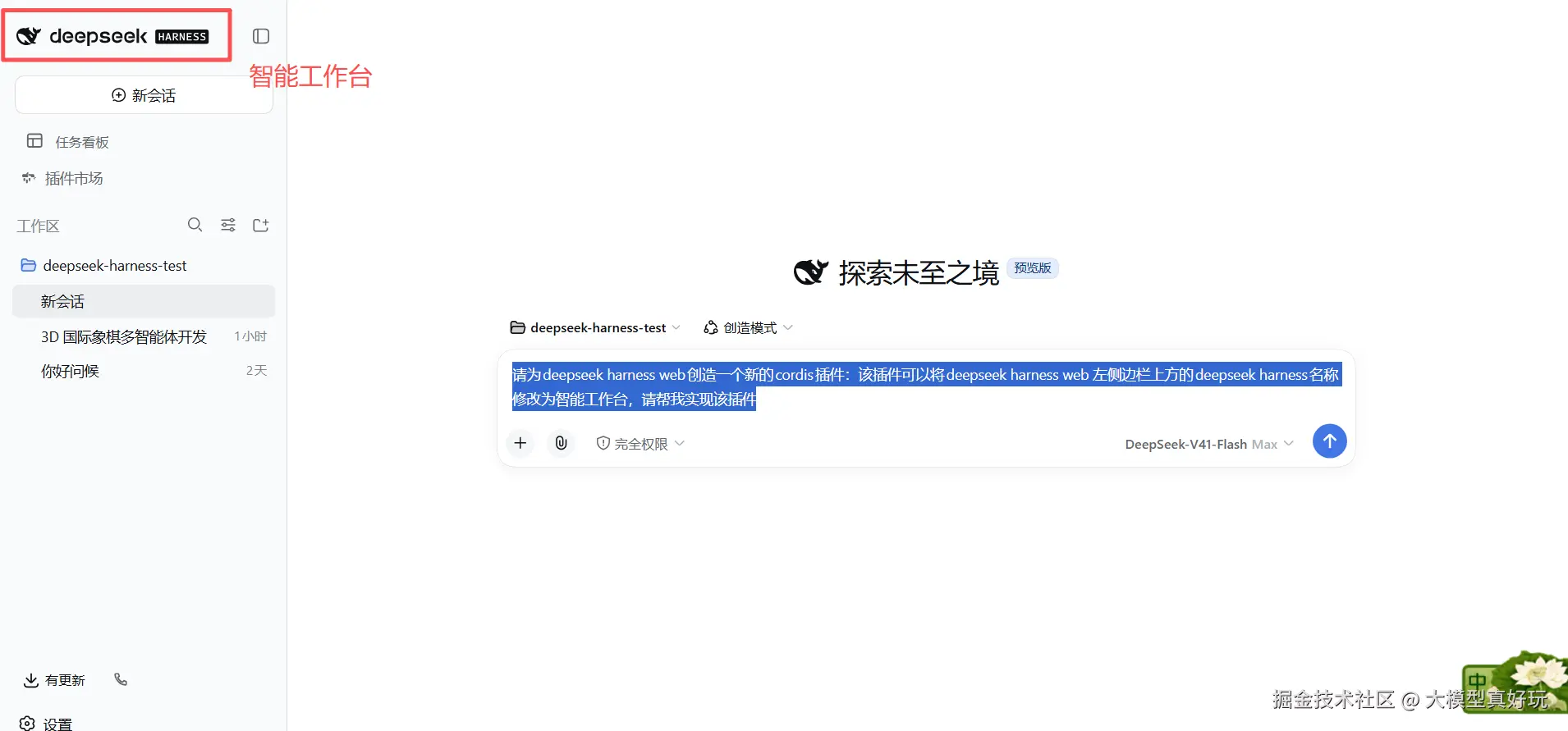Viewport: 1568px width, 731px height.
Task: Open the 你好问候 conversation
Action: point(144,371)
